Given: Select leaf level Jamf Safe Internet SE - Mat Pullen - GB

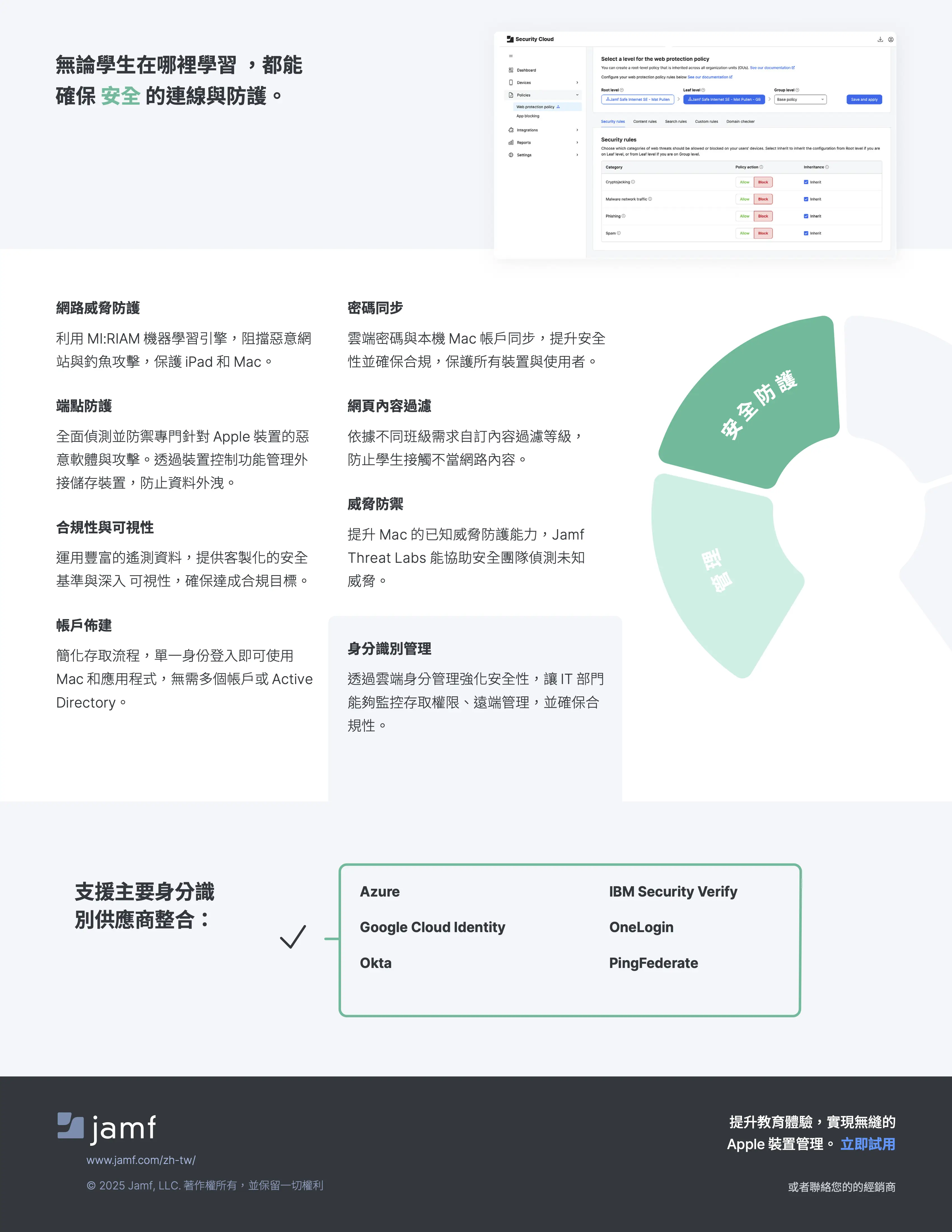Looking at the screenshot, I should (724, 99).
